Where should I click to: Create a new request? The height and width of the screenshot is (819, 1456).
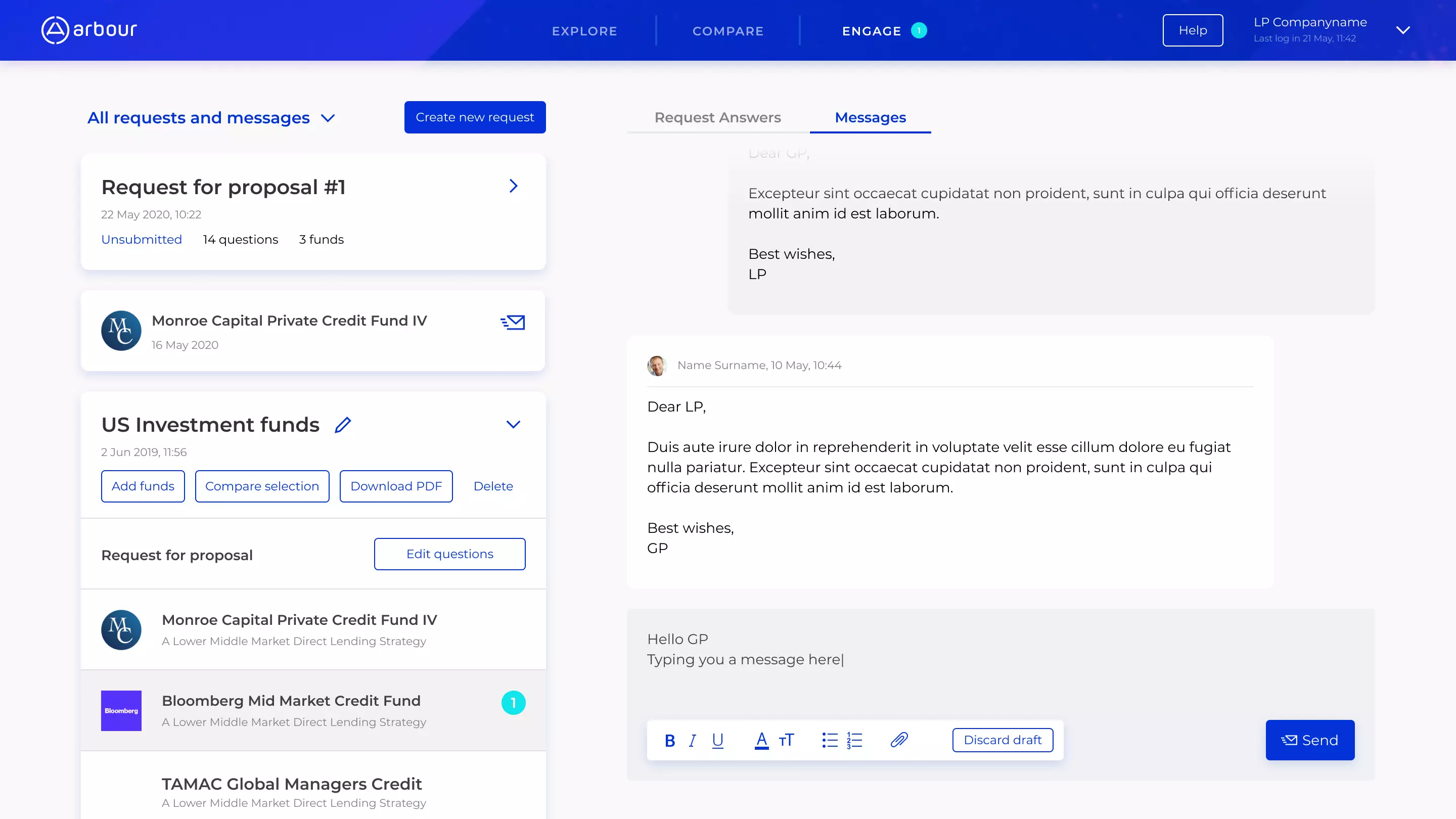475,117
